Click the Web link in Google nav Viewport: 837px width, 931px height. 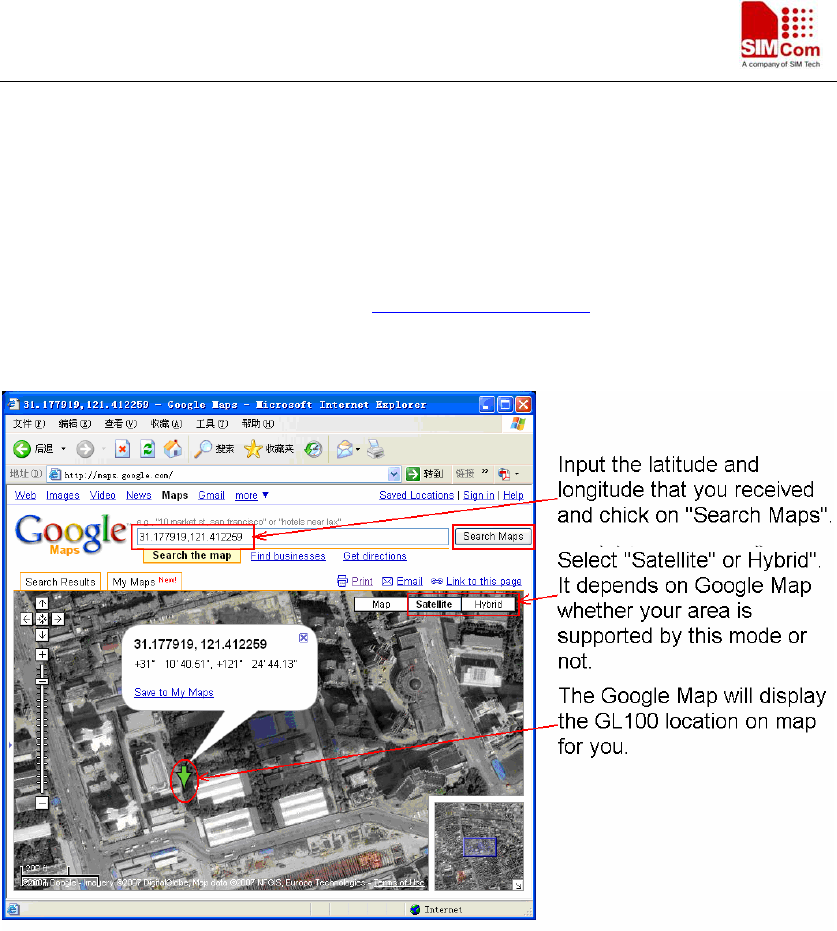click(26, 495)
